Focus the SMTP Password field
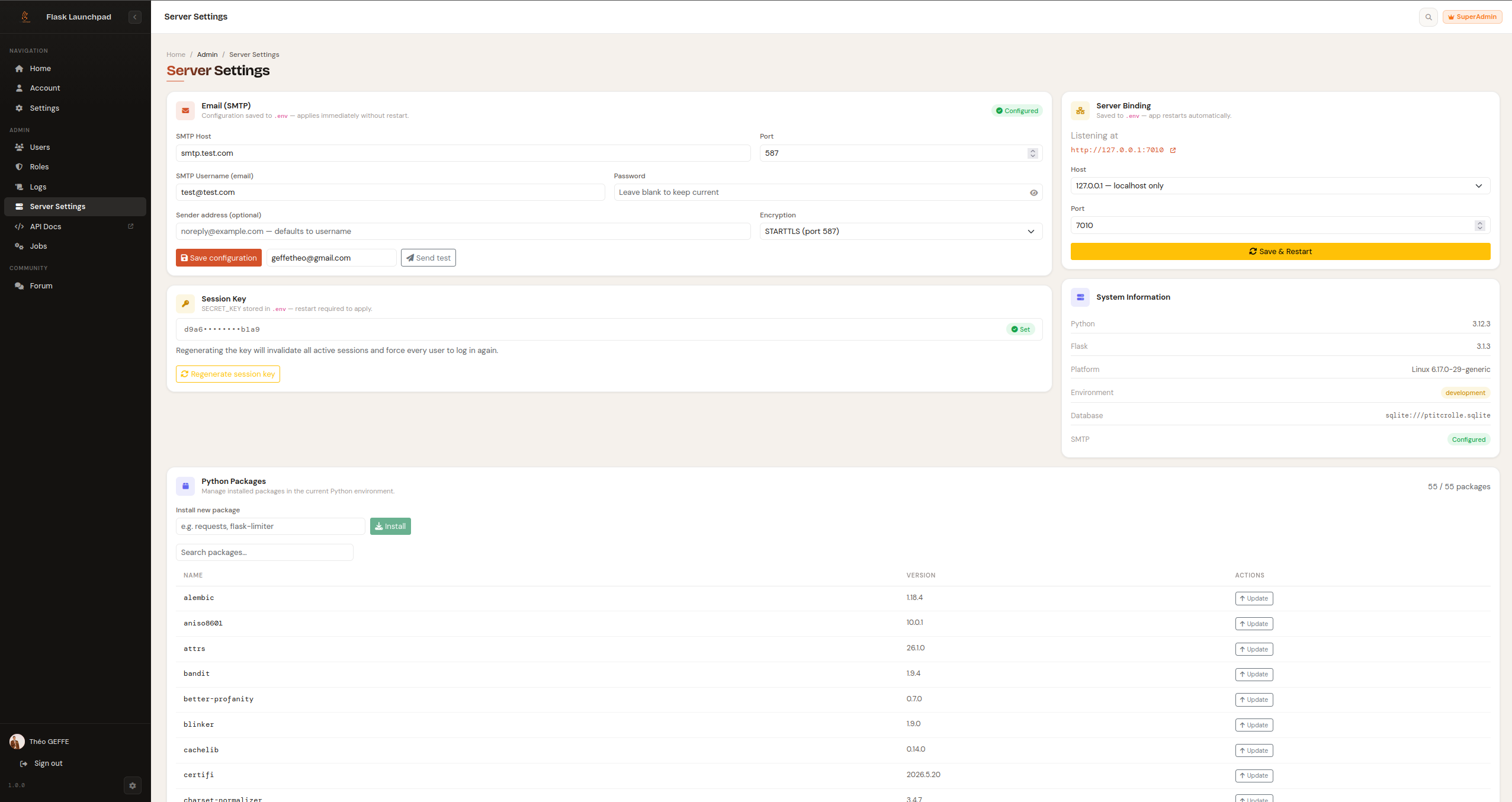The image size is (1512, 802). (x=828, y=193)
